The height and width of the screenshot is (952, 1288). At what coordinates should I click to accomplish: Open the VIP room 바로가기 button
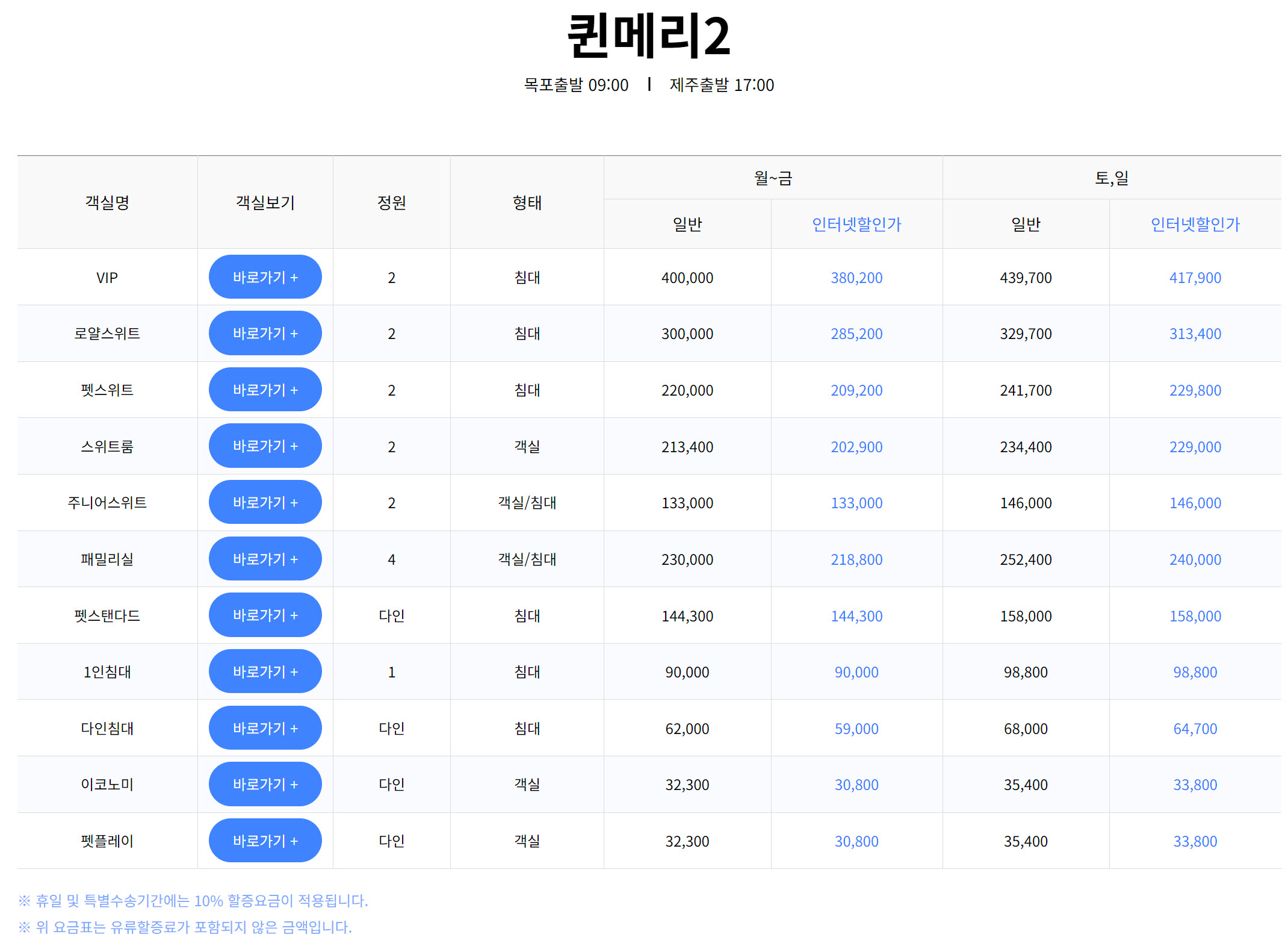tap(265, 277)
